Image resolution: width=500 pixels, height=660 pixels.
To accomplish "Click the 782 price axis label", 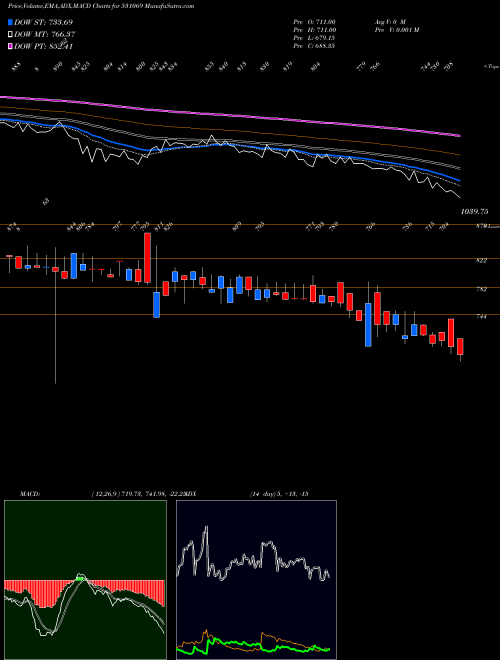I will pos(481,290).
